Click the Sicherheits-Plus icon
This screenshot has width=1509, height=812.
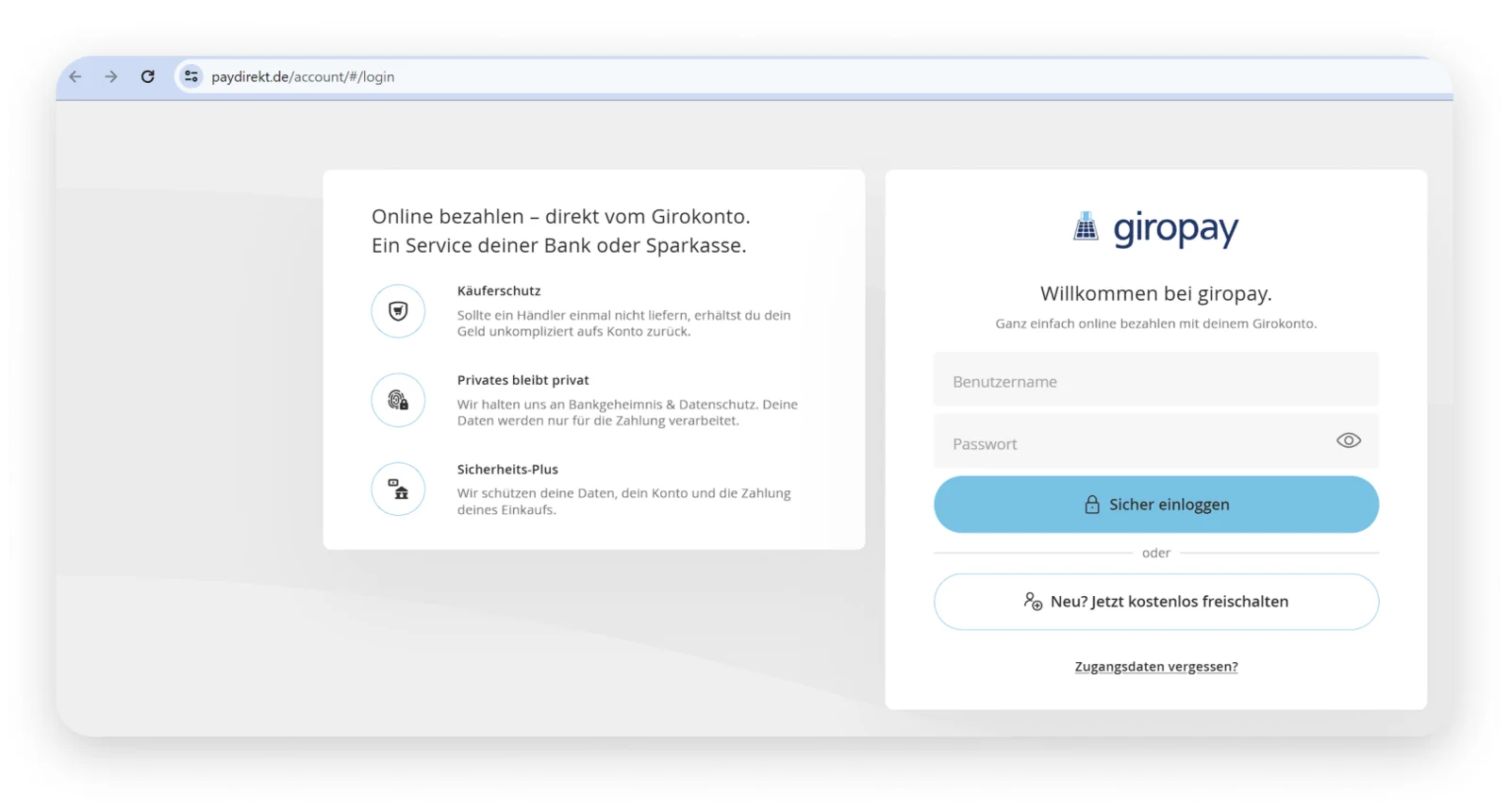point(398,489)
